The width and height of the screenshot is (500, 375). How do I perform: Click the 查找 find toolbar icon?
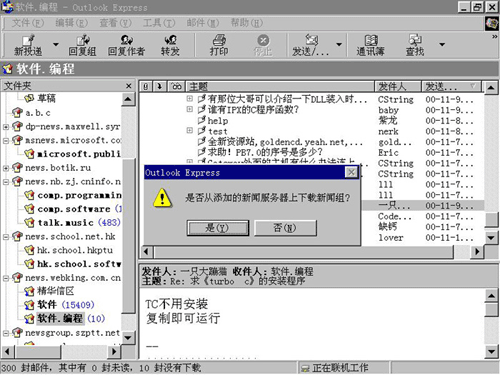click(x=415, y=45)
